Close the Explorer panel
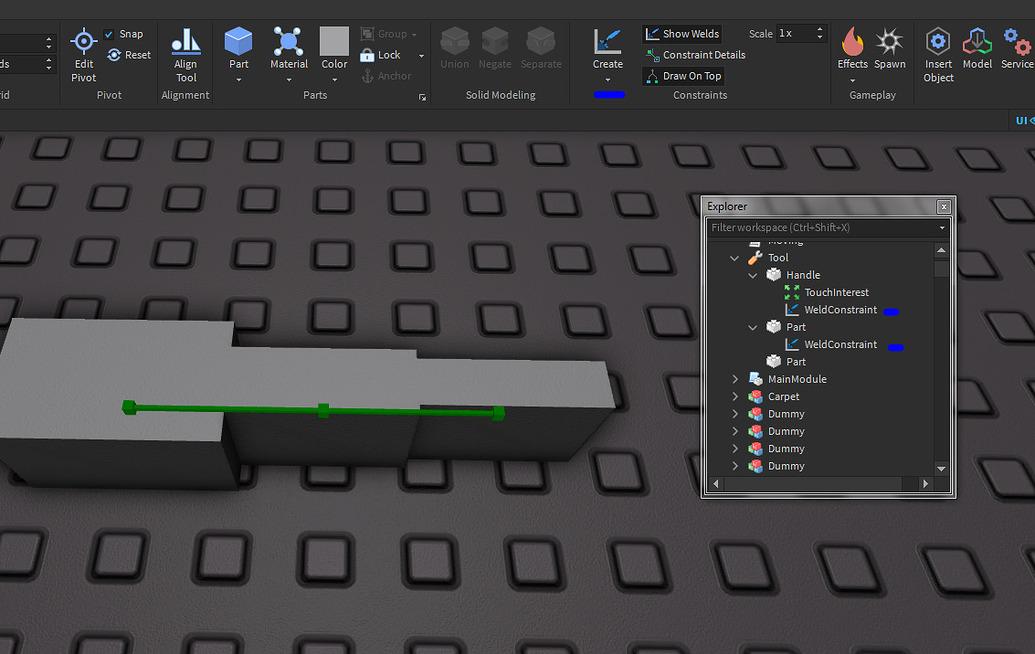The image size is (1035, 654). [x=944, y=207]
